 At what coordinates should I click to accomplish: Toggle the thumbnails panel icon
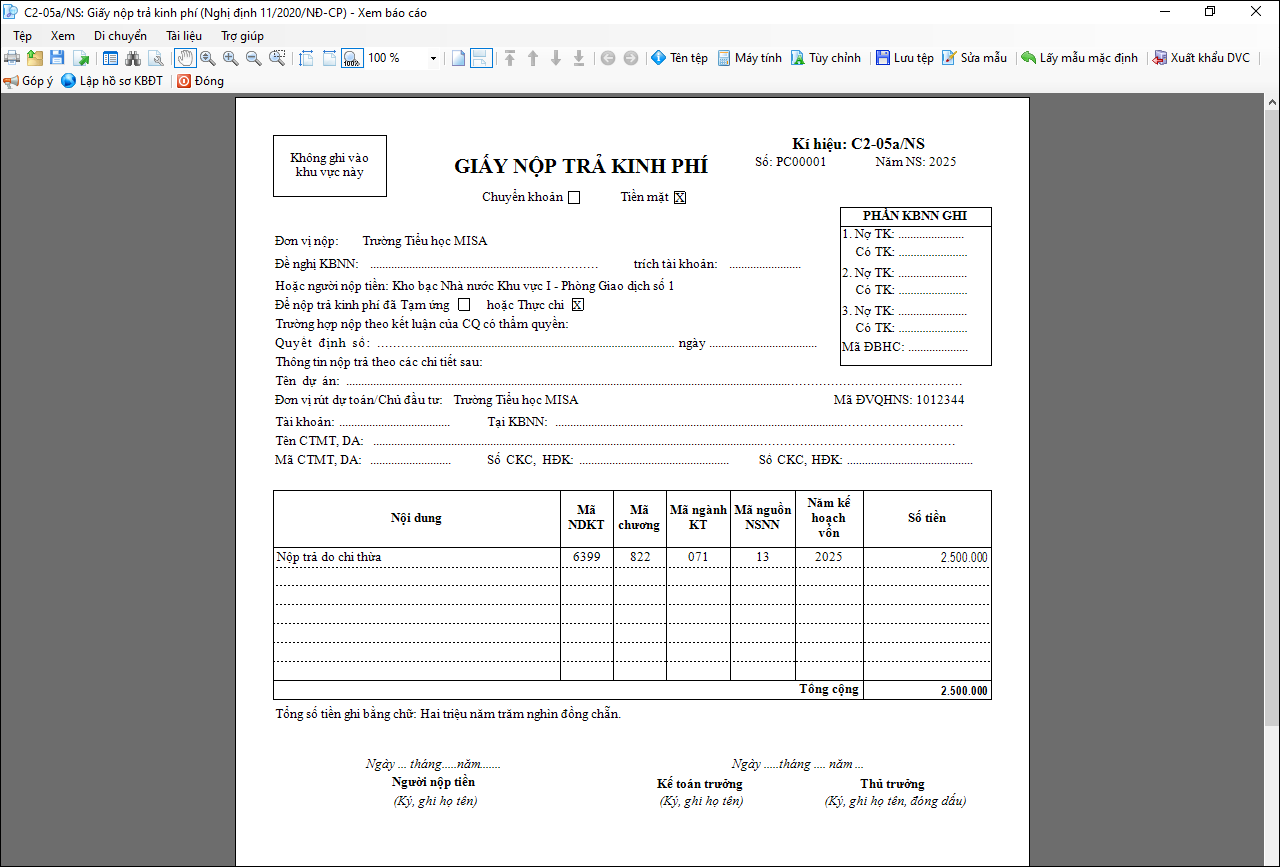(110, 58)
